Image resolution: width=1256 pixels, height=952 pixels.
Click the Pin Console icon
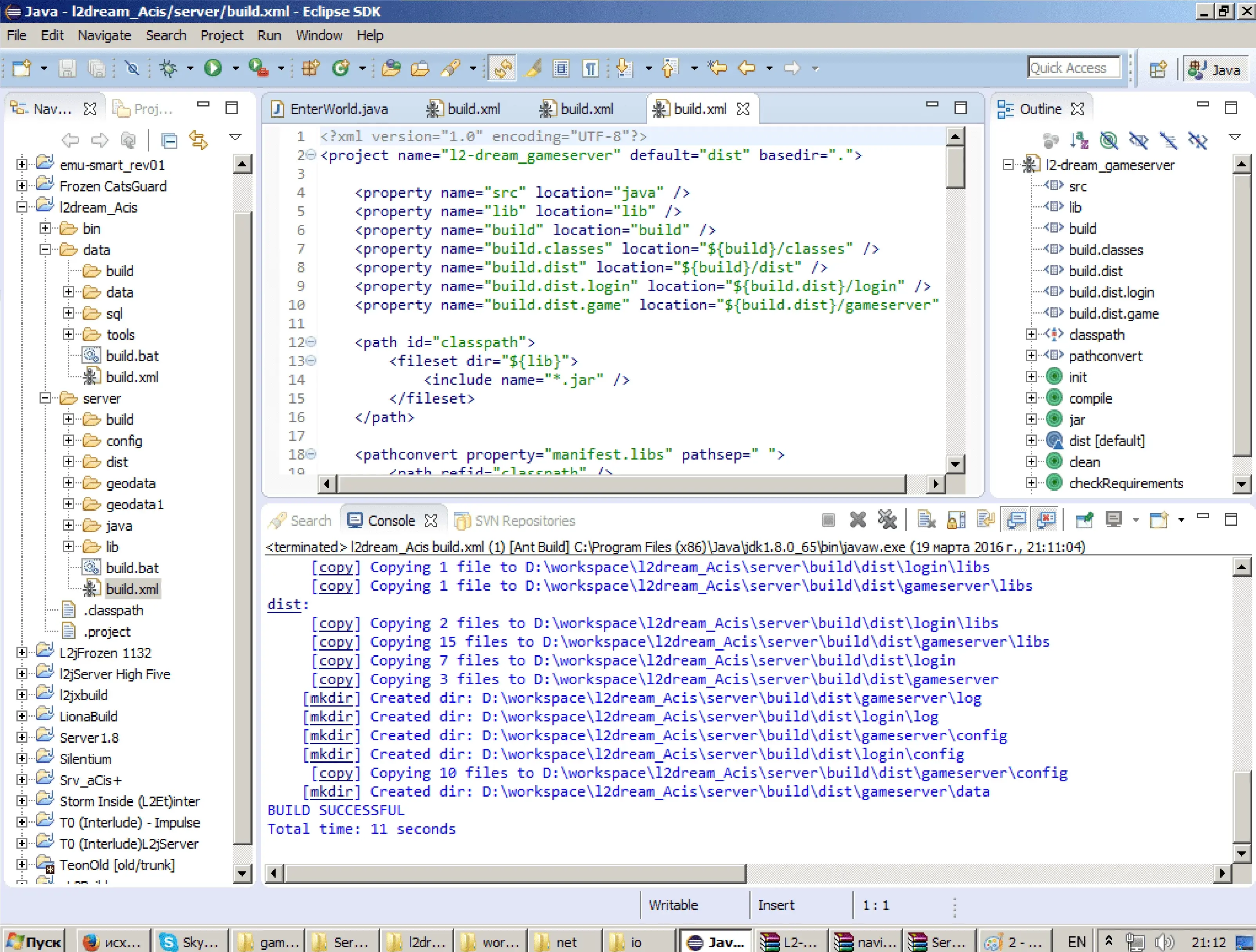[x=1084, y=519]
